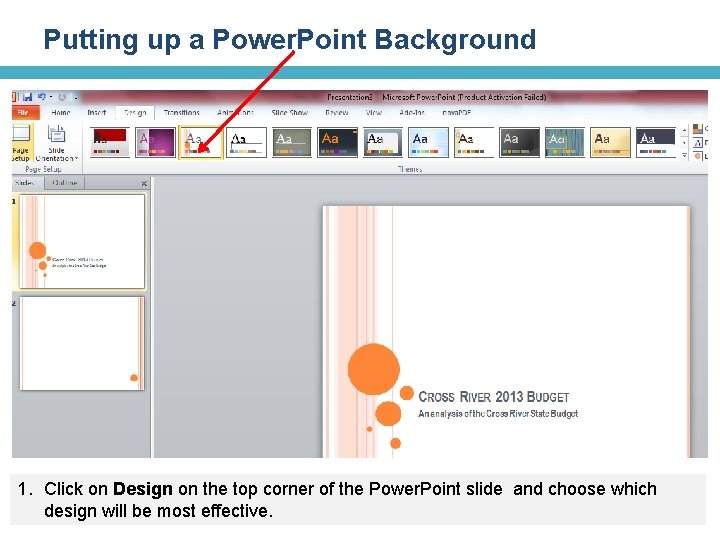Switch to the Insert ribbon tab
The width and height of the screenshot is (720, 540).
pyautogui.click(x=96, y=112)
